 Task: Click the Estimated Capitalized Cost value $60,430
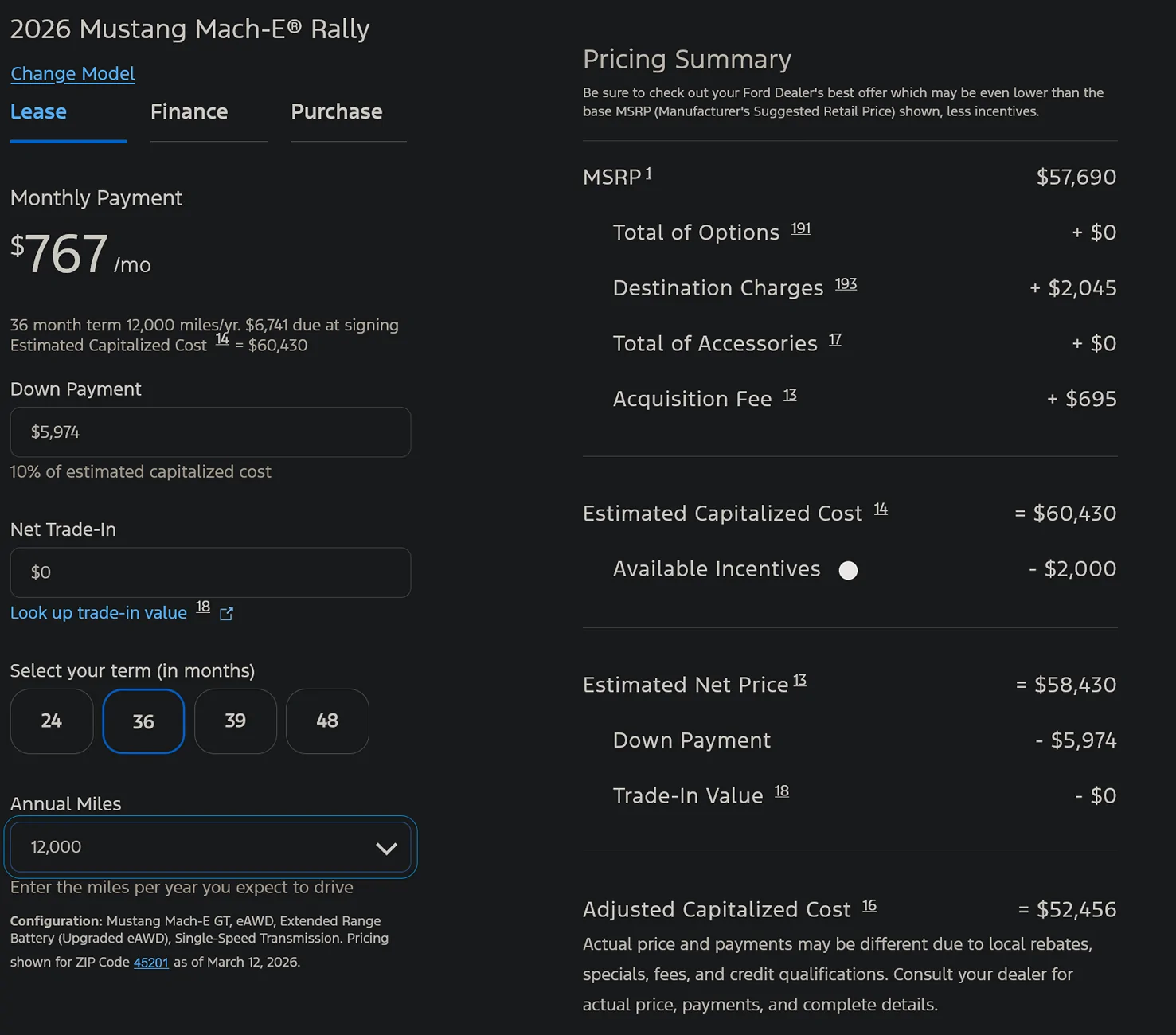pos(1065,514)
